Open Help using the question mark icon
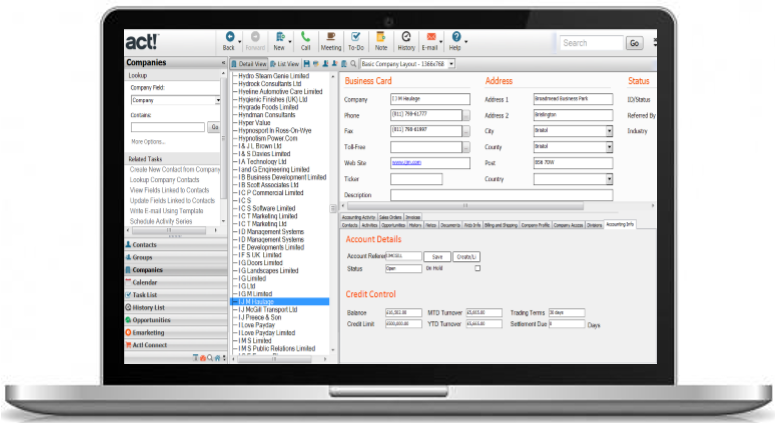This screenshot has height=428, width=778. (x=456, y=37)
